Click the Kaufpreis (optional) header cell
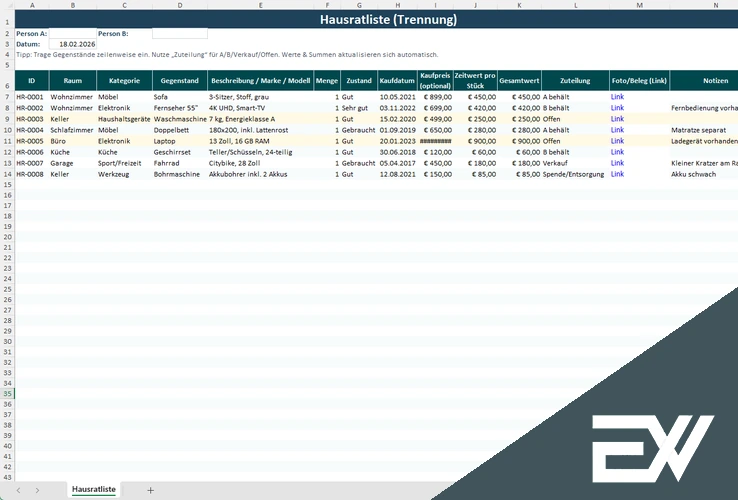Image resolution: width=738 pixels, height=500 pixels. click(x=435, y=81)
